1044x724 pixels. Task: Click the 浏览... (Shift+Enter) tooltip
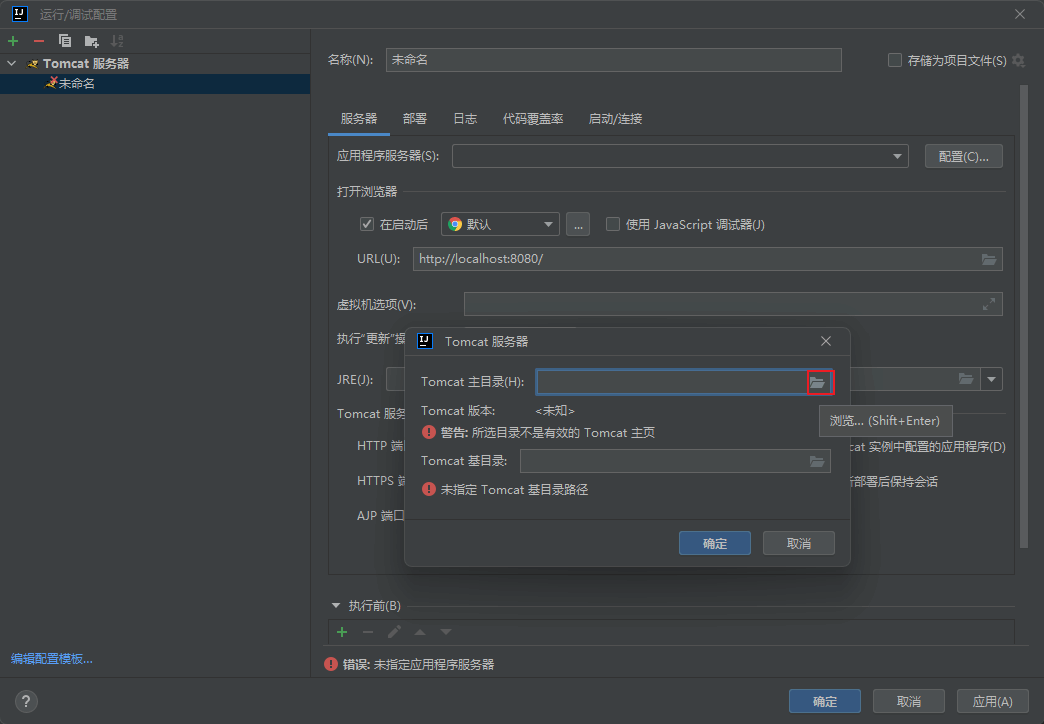pos(886,421)
